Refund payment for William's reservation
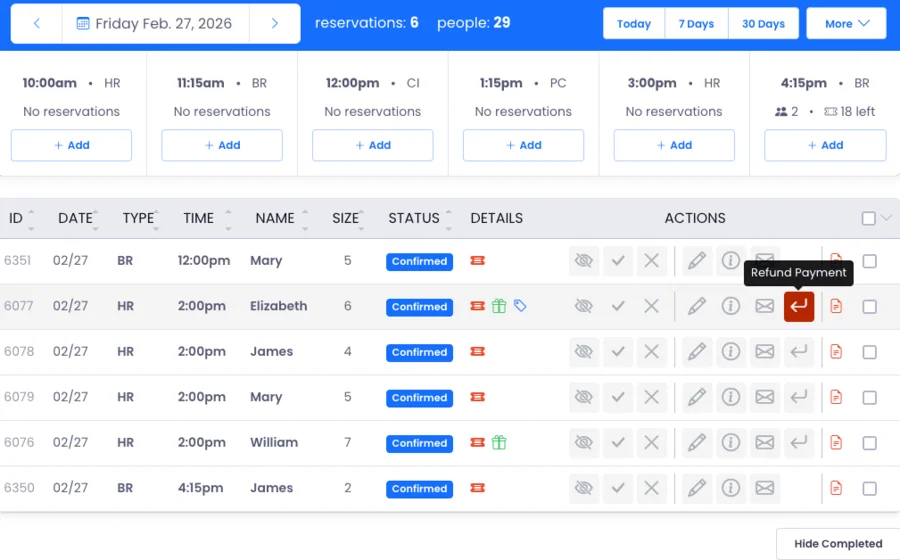Viewport: 900px width, 560px height. (799, 442)
